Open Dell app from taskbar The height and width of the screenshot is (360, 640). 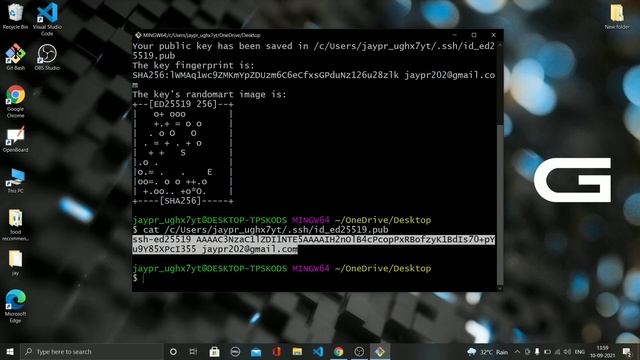point(235,351)
